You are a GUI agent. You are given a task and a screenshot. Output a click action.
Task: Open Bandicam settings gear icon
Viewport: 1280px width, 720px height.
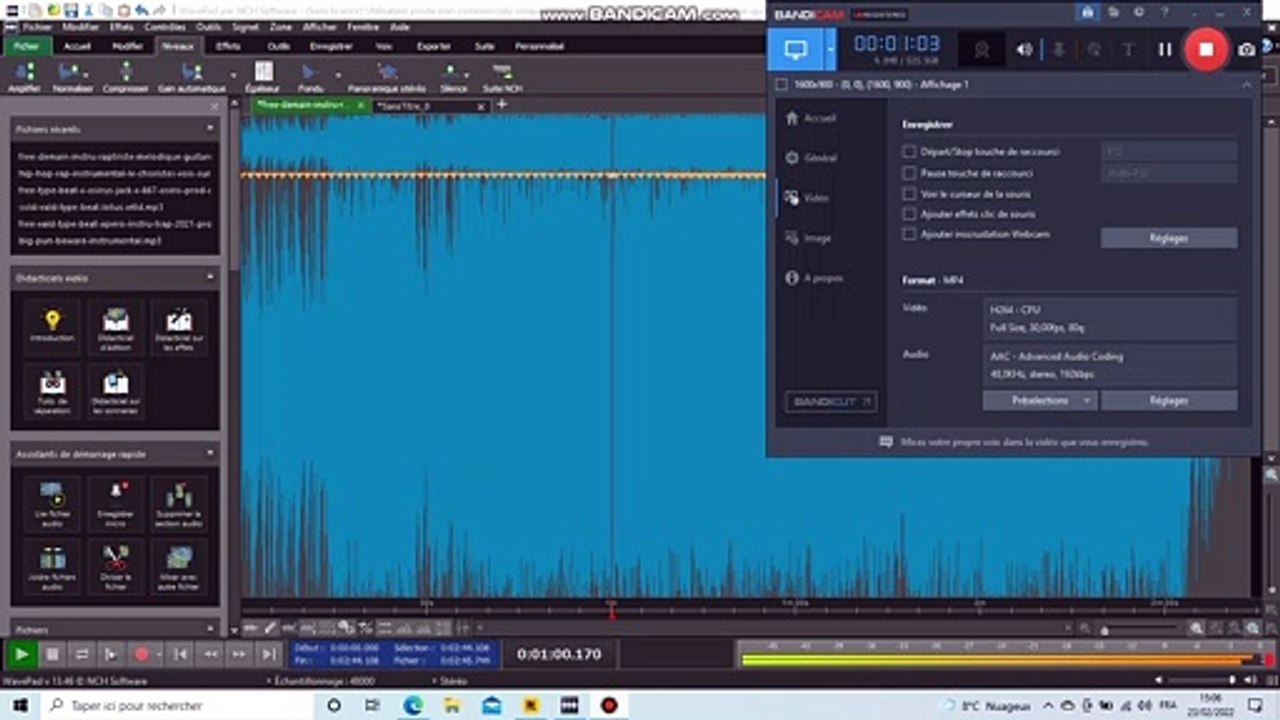pos(1138,13)
